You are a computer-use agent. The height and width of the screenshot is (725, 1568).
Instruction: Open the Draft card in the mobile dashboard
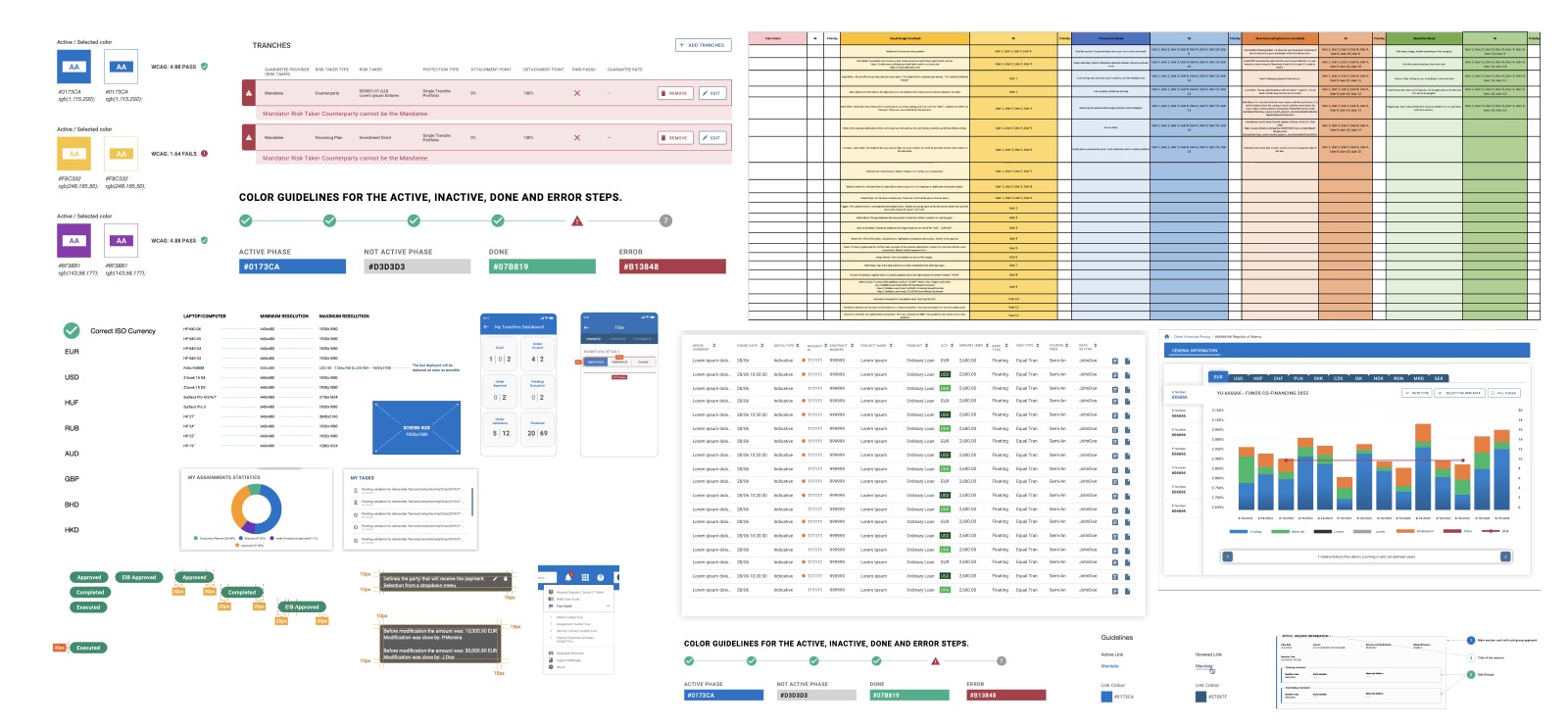(500, 355)
